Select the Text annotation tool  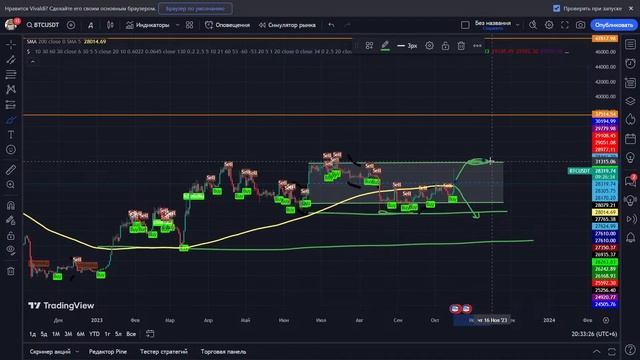(x=11, y=135)
